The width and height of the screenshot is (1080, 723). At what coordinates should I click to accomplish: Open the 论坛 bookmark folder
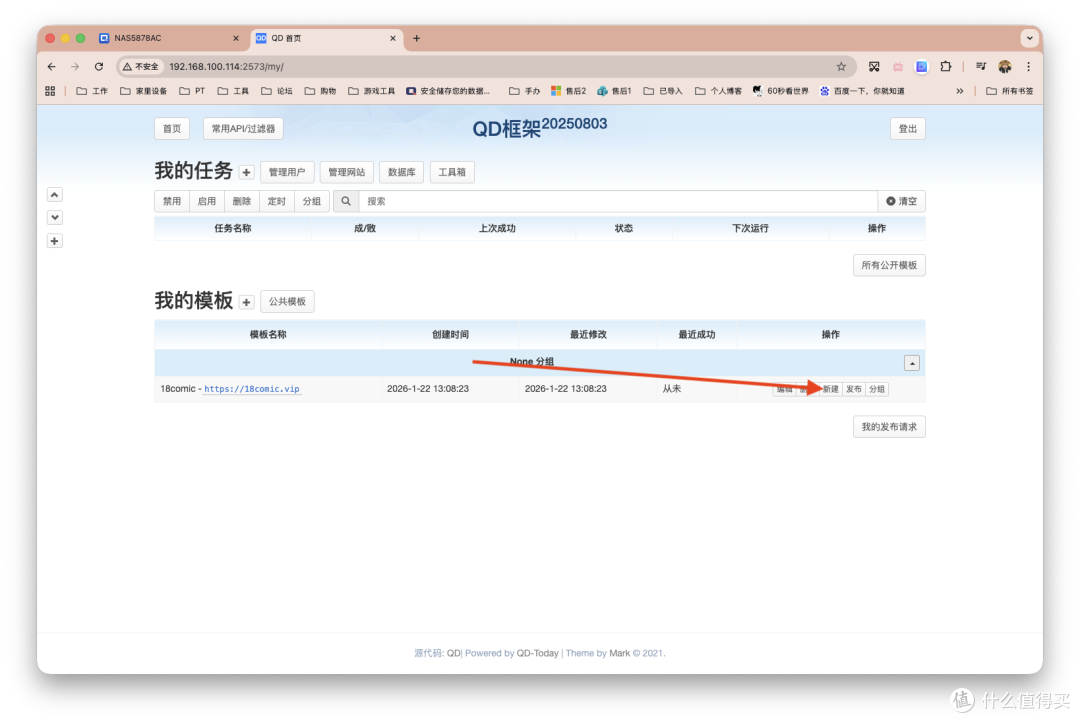click(x=277, y=91)
